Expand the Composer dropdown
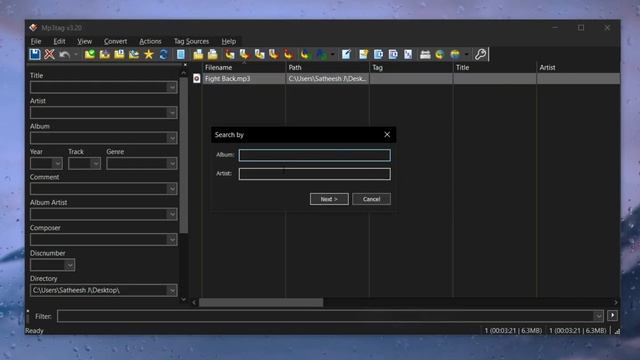 [172, 240]
